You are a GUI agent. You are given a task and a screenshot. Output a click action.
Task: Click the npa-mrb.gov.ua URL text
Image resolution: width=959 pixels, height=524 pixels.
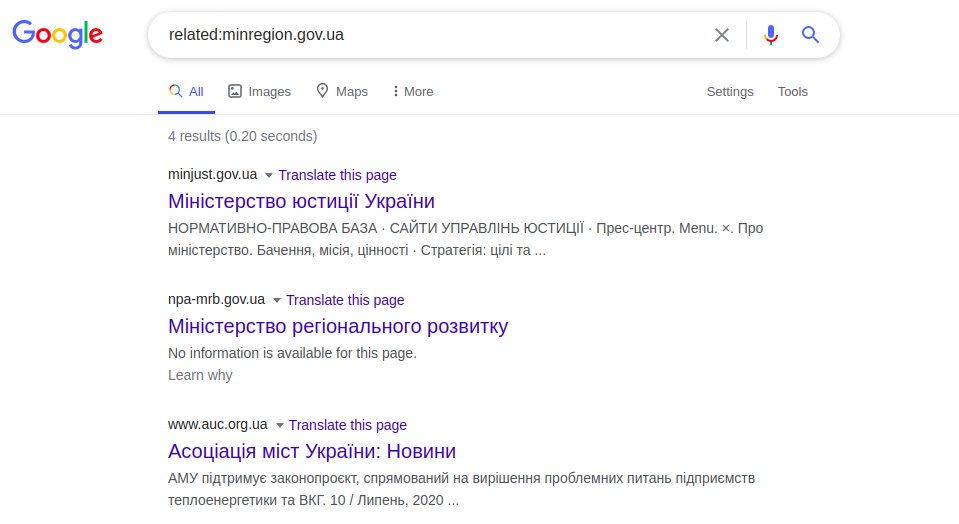tap(217, 300)
